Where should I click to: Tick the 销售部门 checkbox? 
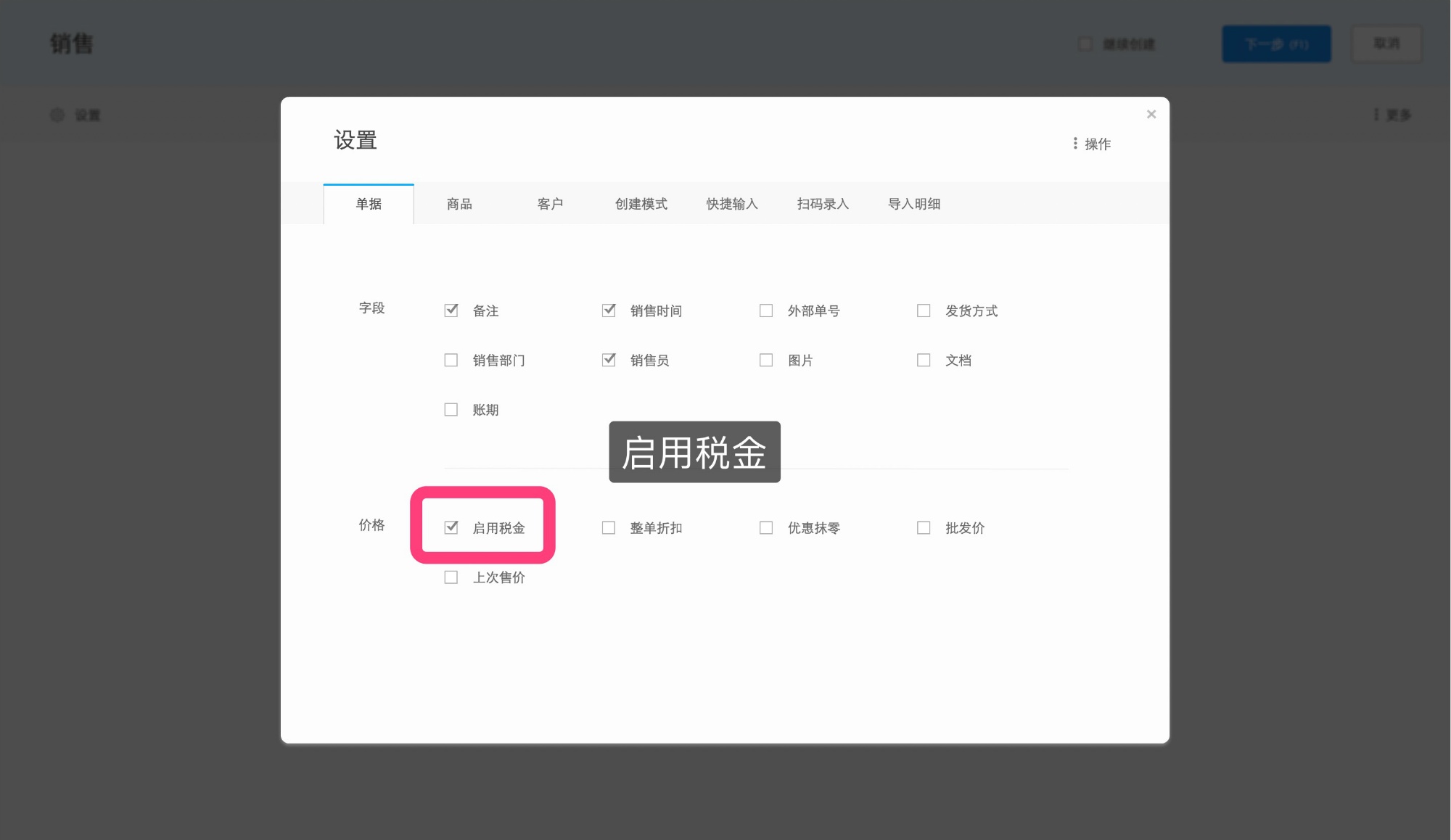(x=451, y=360)
